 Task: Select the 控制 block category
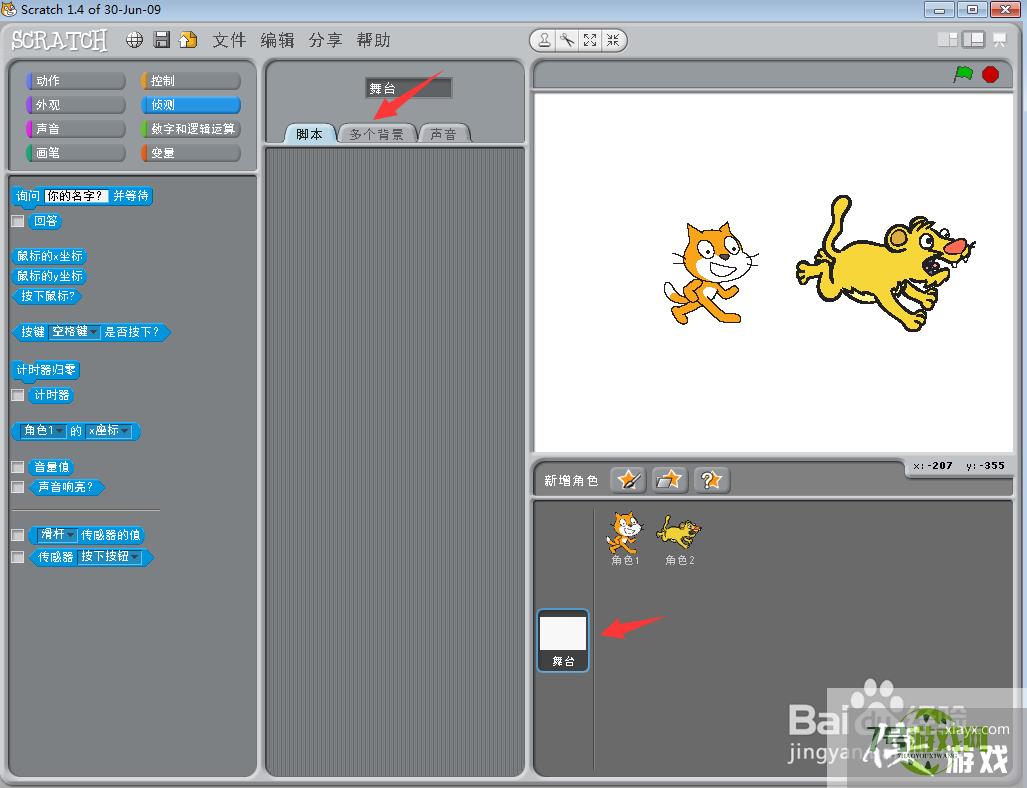click(x=191, y=81)
